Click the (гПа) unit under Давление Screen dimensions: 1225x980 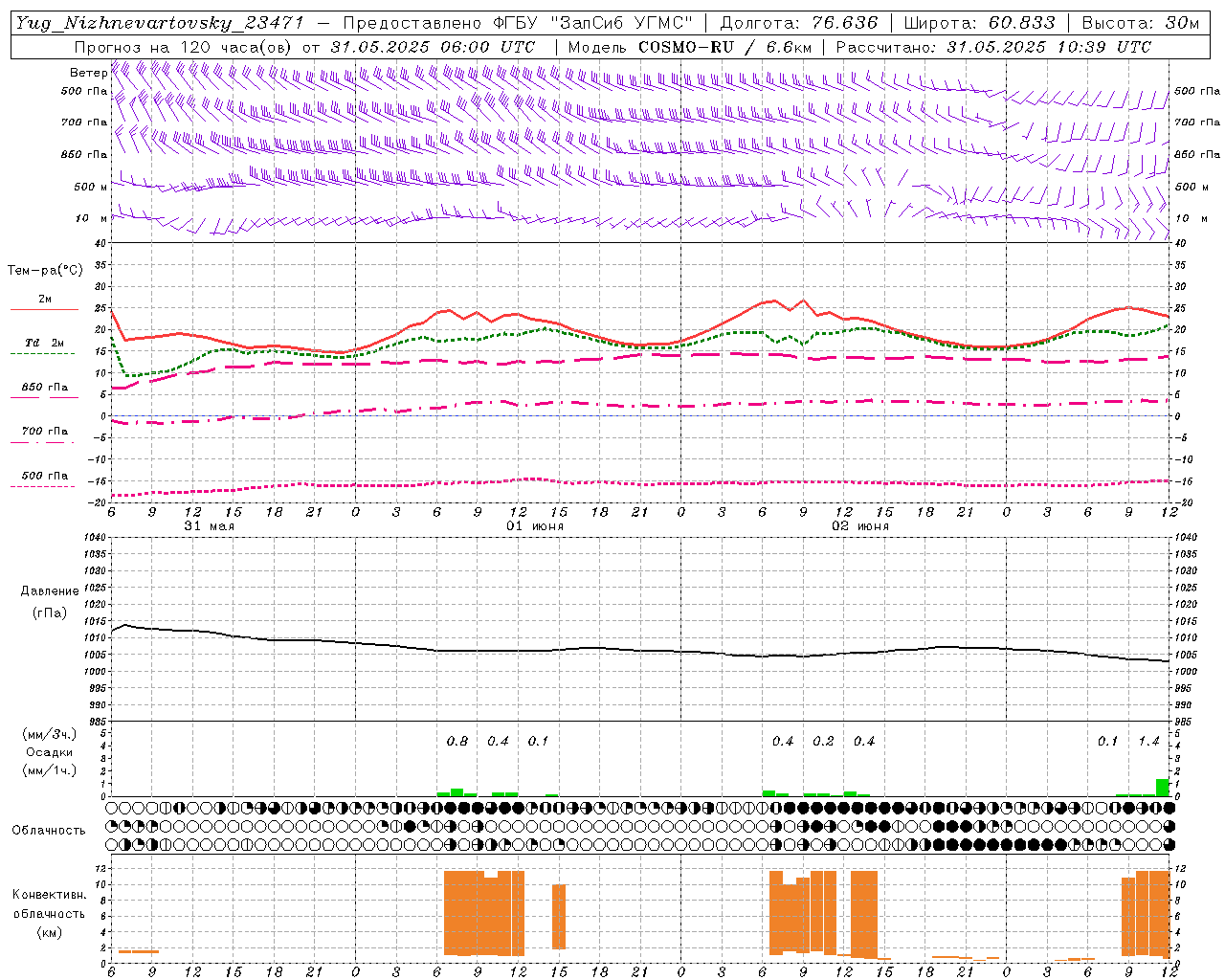pyautogui.click(x=50, y=612)
